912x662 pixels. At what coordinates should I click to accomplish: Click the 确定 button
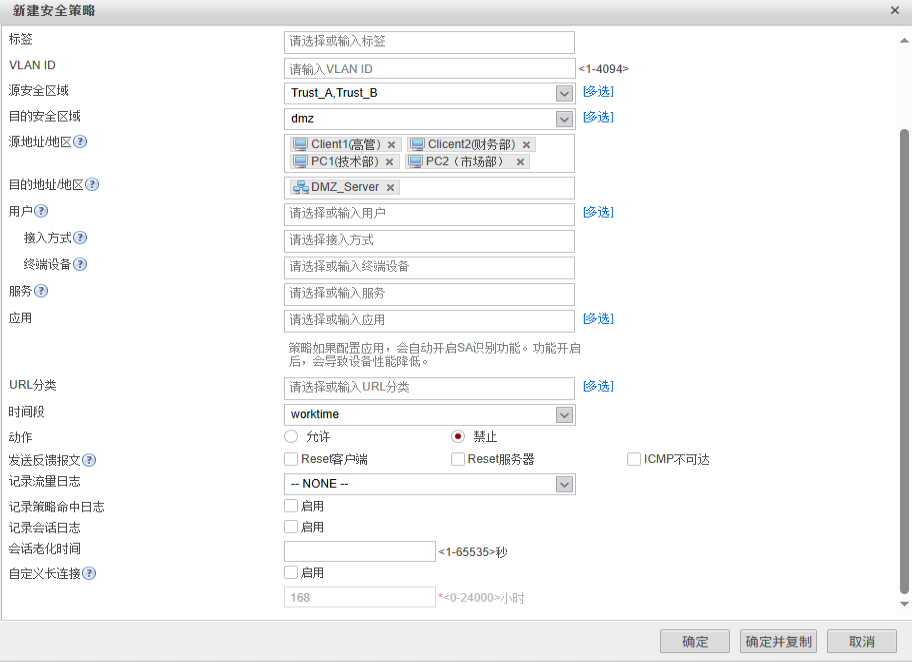(x=695, y=641)
